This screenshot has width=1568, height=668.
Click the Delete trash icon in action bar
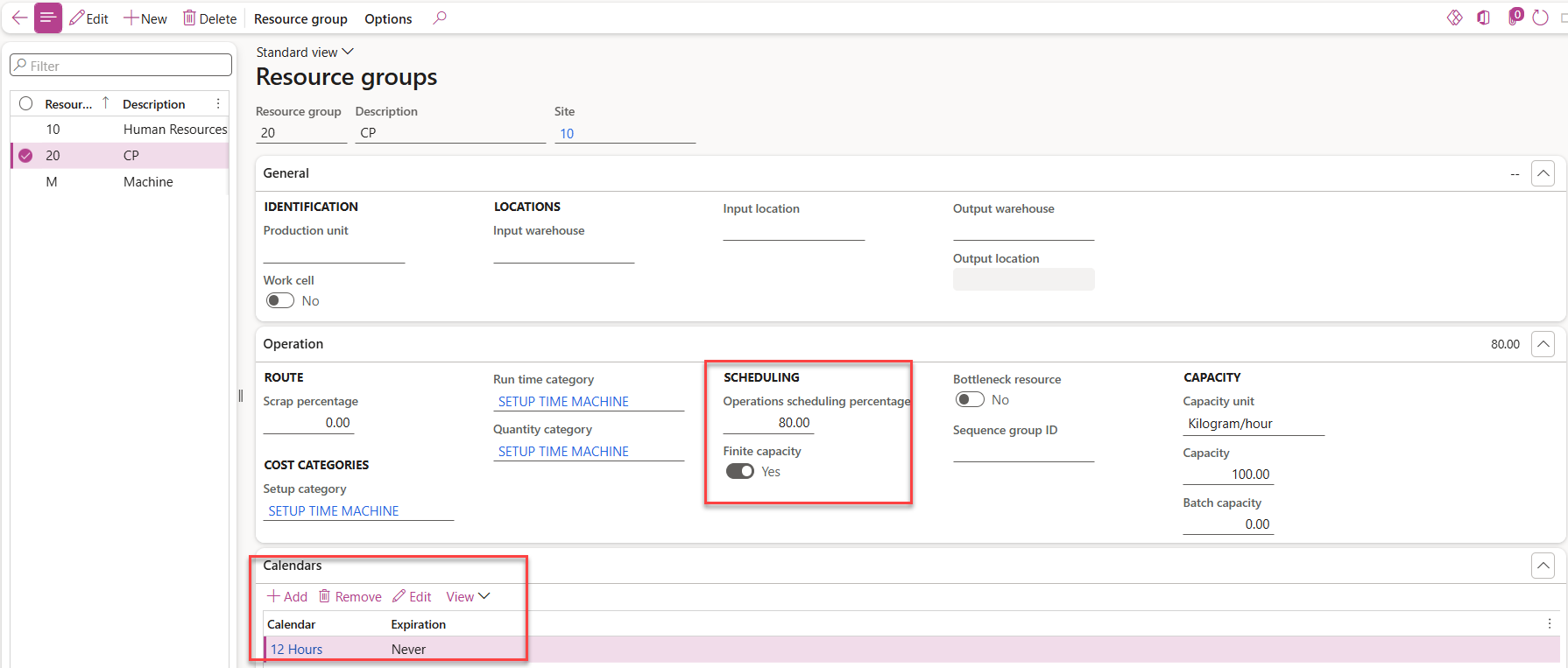189,18
